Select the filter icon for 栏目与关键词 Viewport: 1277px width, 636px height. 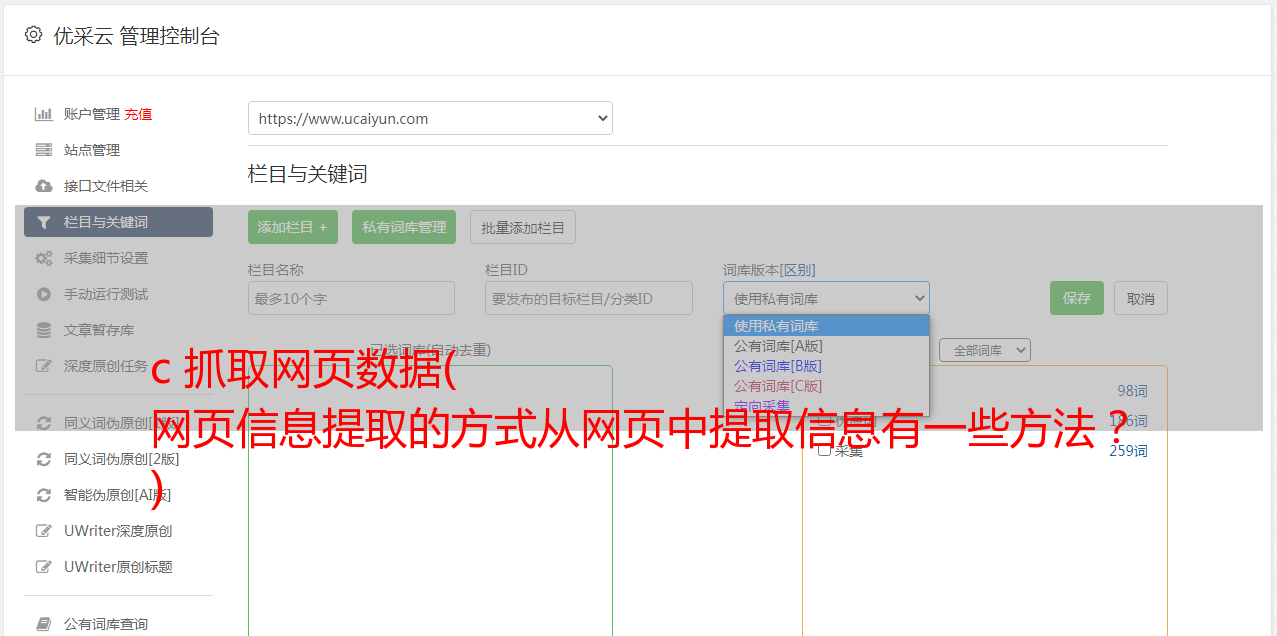[44, 222]
